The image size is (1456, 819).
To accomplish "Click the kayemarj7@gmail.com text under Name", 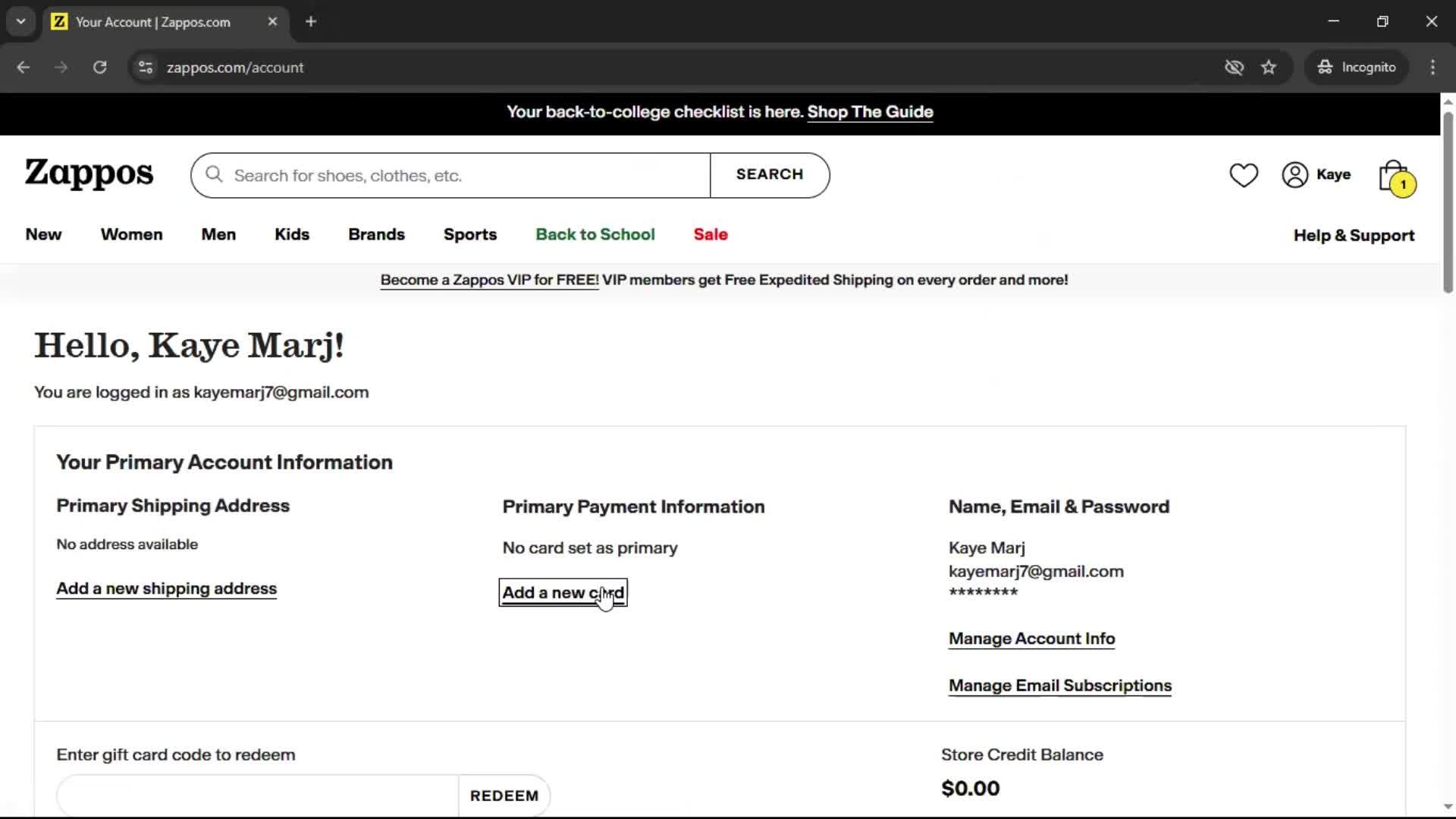I will click(1036, 571).
